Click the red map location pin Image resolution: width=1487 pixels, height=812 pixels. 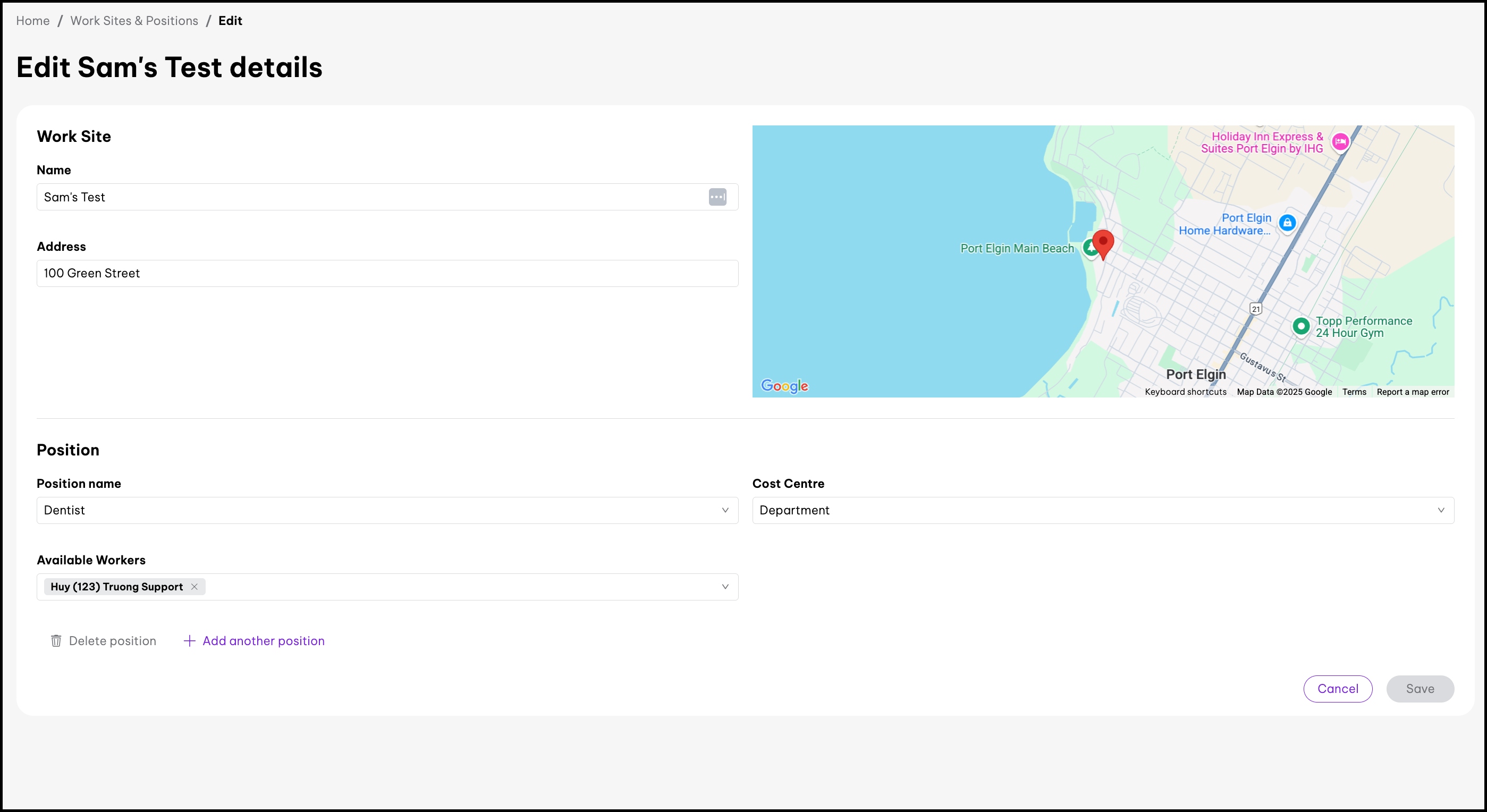coord(1103,242)
